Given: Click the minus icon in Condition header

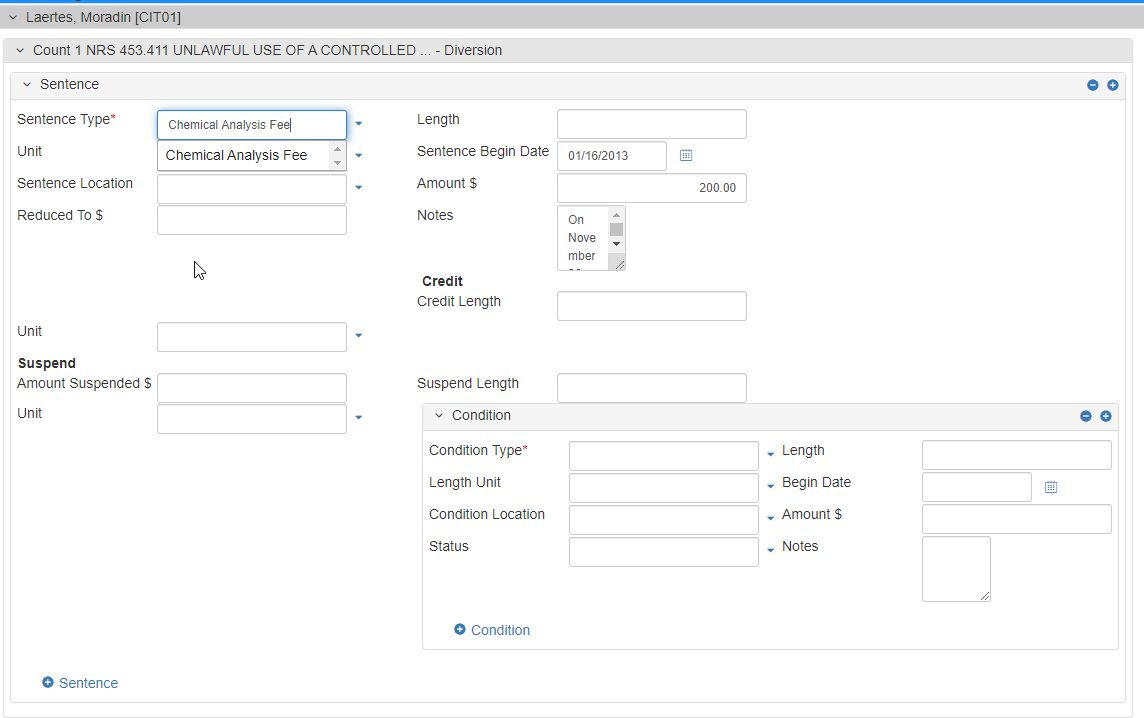Looking at the screenshot, I should [1086, 416].
